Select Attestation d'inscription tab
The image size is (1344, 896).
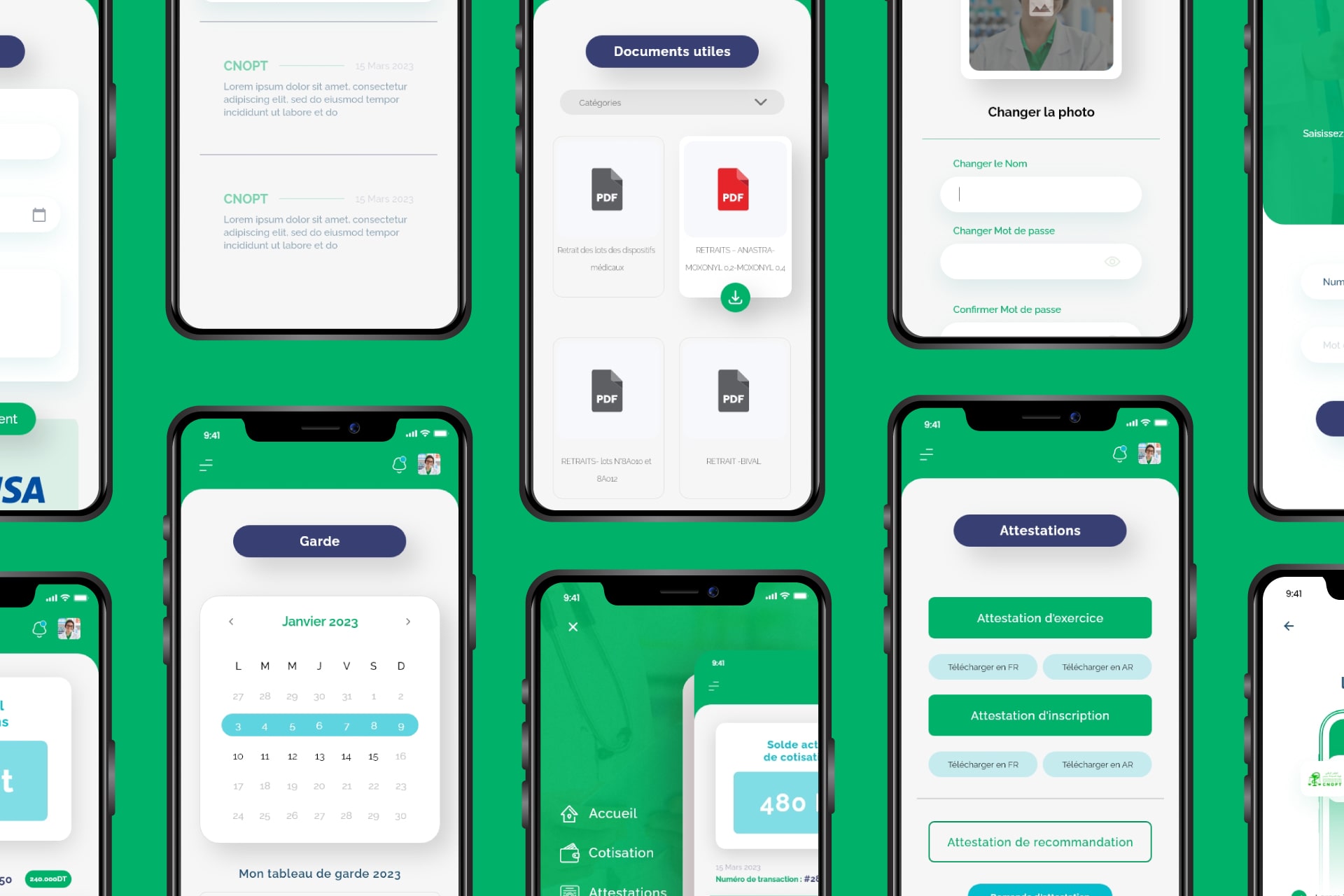click(x=1040, y=714)
